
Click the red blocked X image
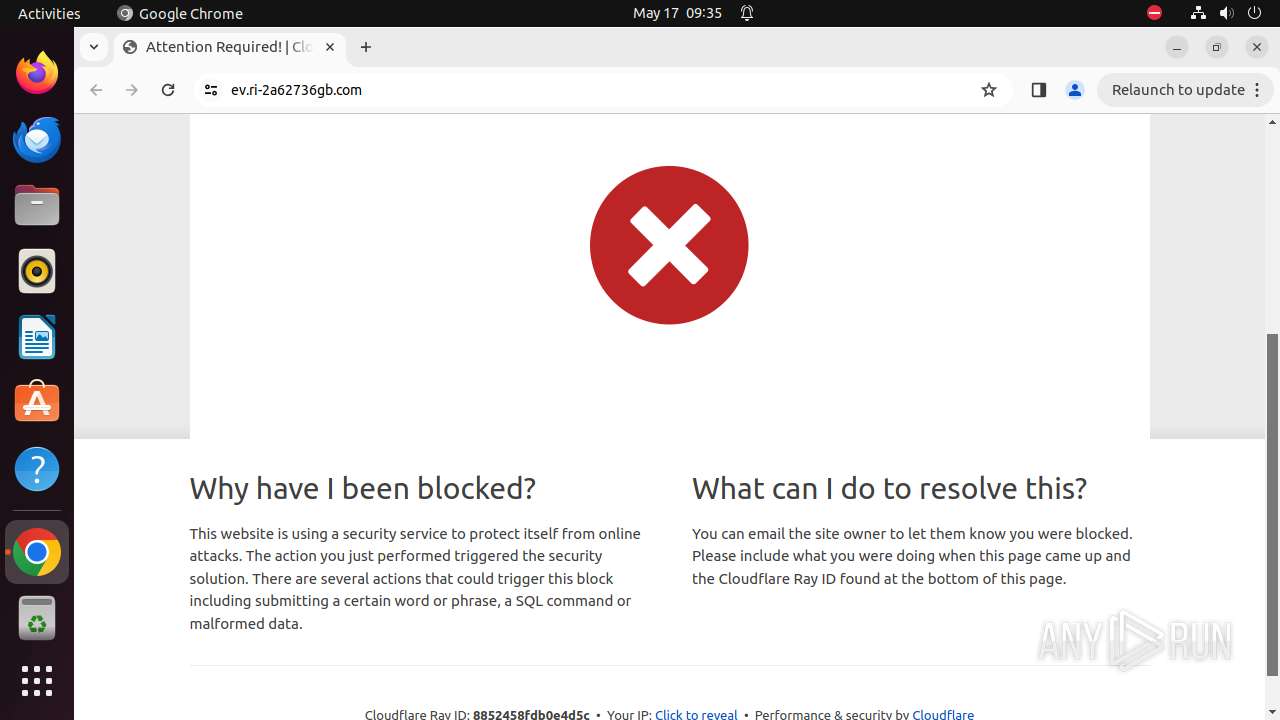click(669, 245)
